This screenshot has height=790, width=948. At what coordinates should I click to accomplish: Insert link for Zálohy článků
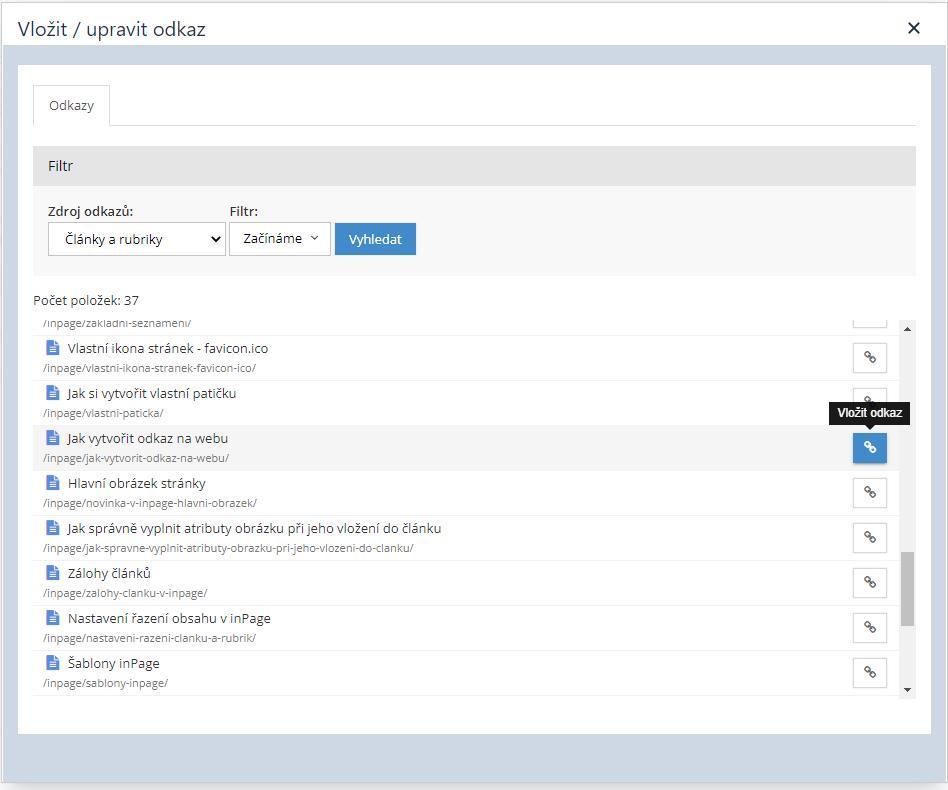pos(869,583)
